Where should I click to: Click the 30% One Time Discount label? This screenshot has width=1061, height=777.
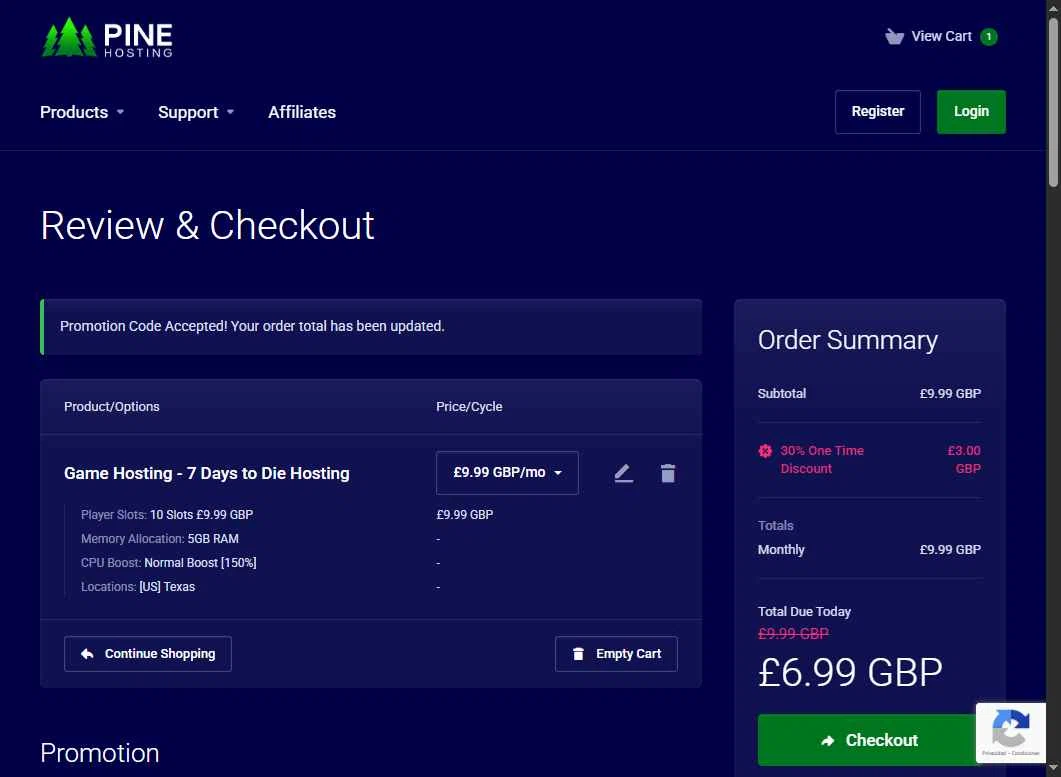821,460
